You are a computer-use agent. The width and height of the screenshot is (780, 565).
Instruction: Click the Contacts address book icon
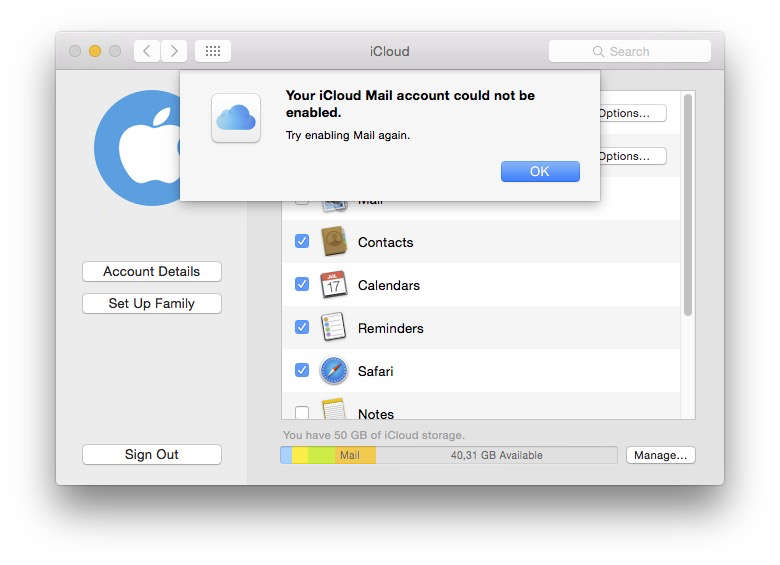pos(334,241)
